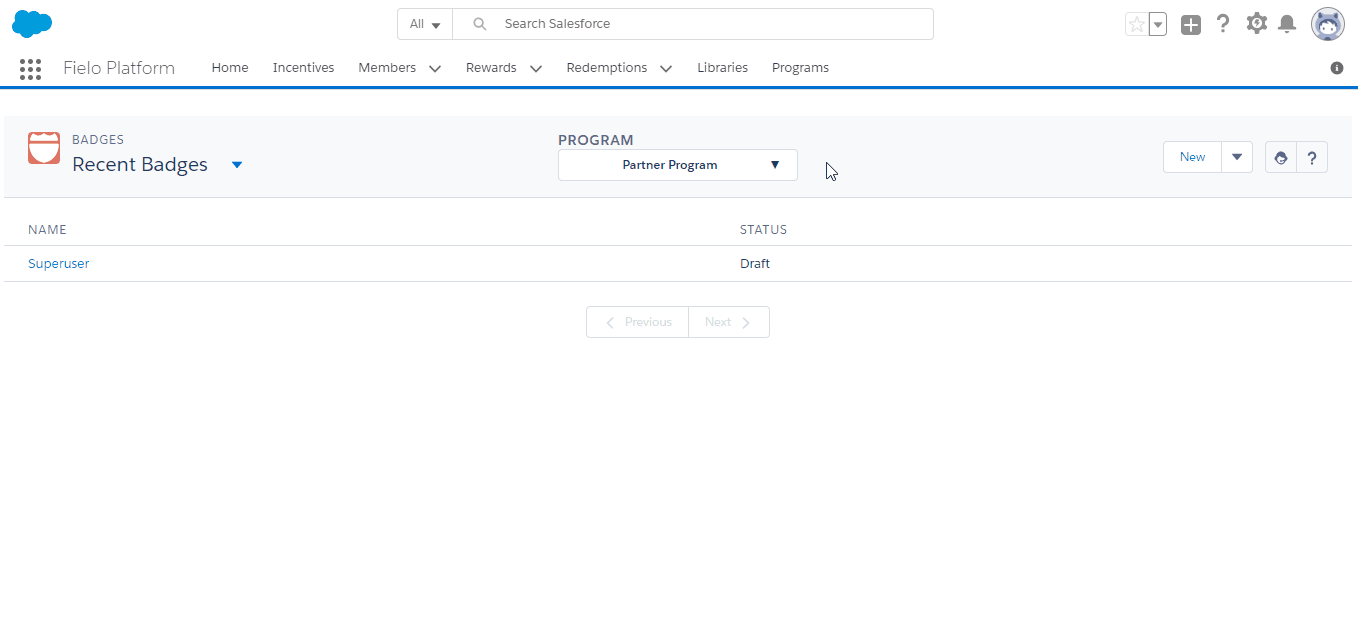Open the favorites list dropdown arrow
The image size is (1358, 627).
(x=1158, y=24)
